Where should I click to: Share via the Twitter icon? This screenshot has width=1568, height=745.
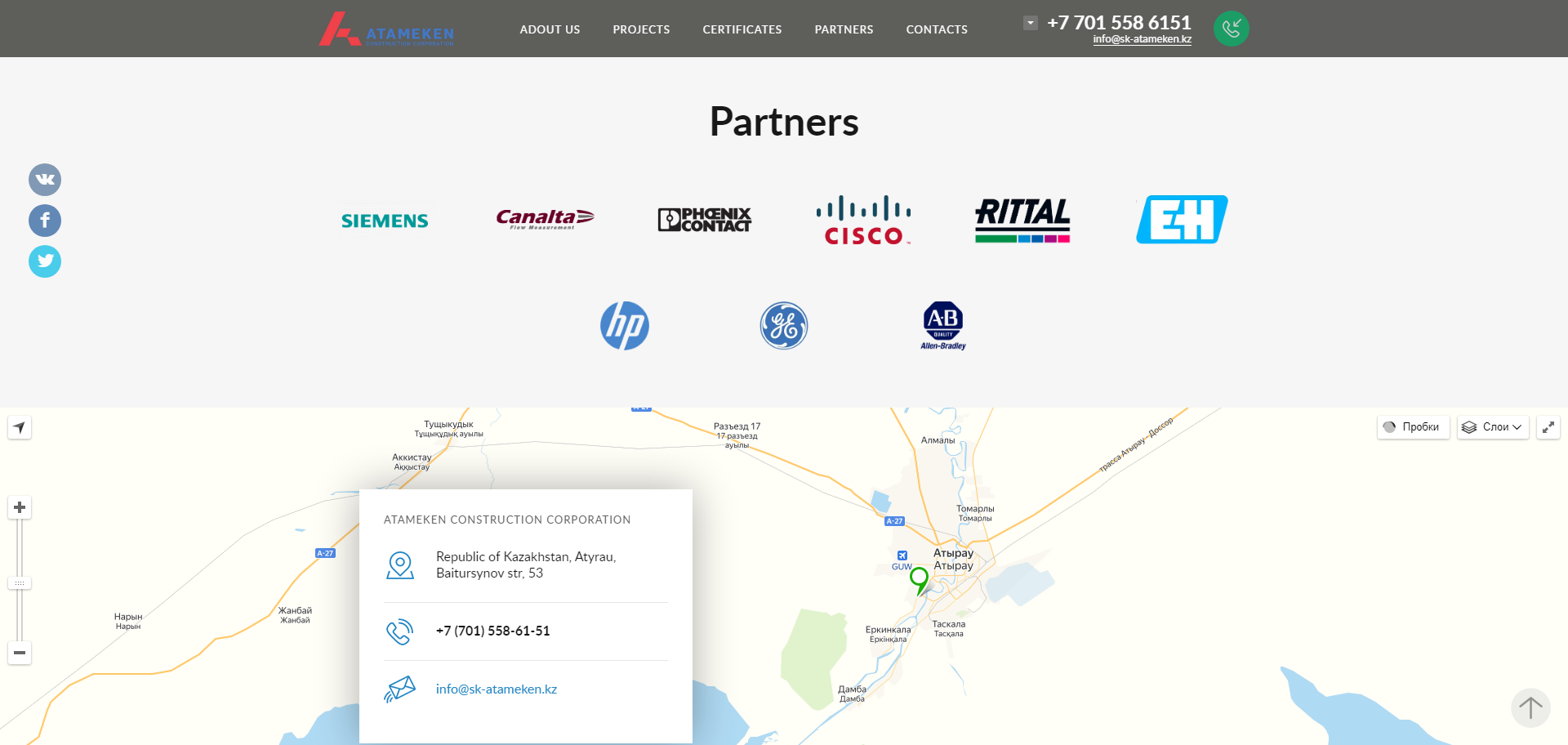coord(45,261)
